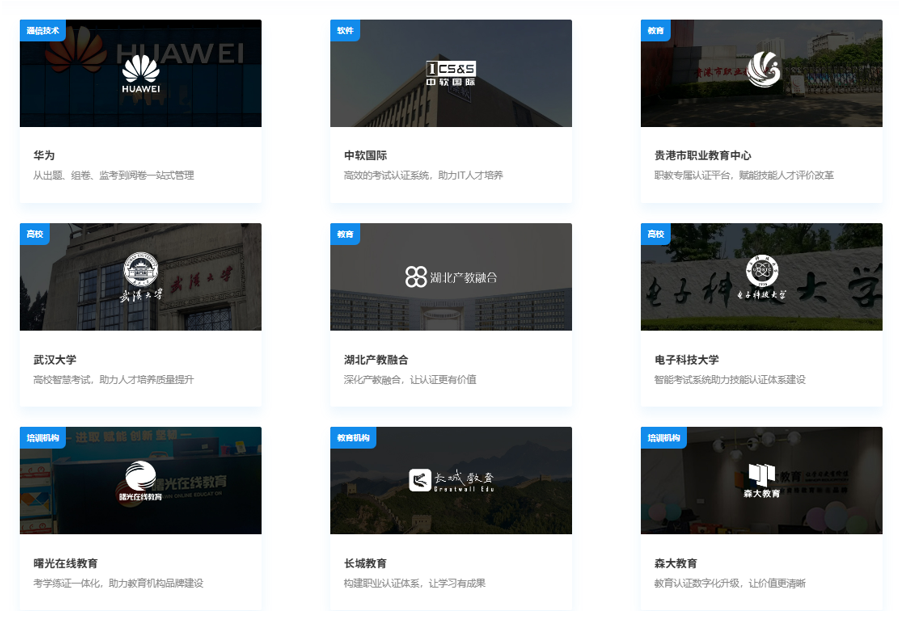Image resolution: width=899 pixels, height=621 pixels.
Task: Click the 深化产教融合，让认证更有价值 description
Action: [x=410, y=380]
